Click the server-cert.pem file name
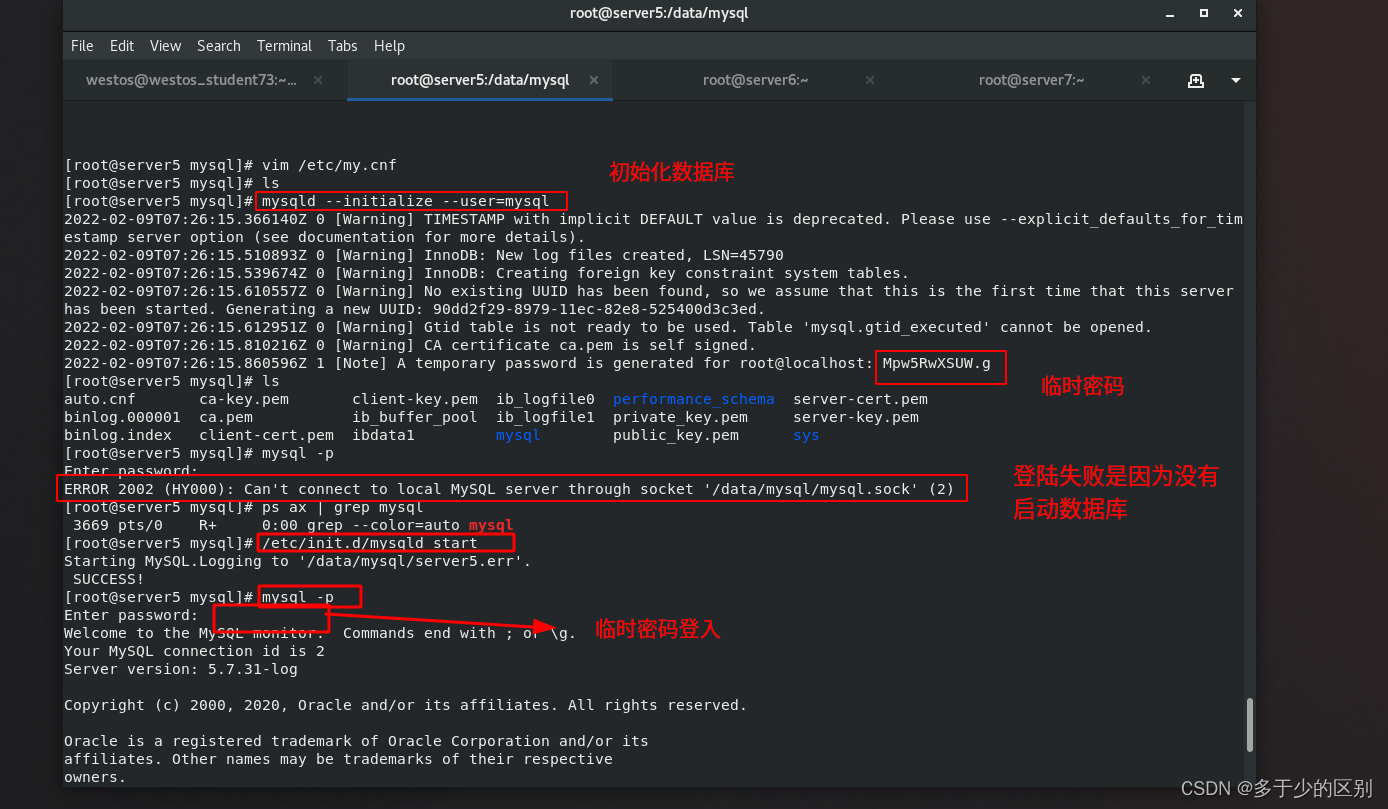 tap(860, 399)
